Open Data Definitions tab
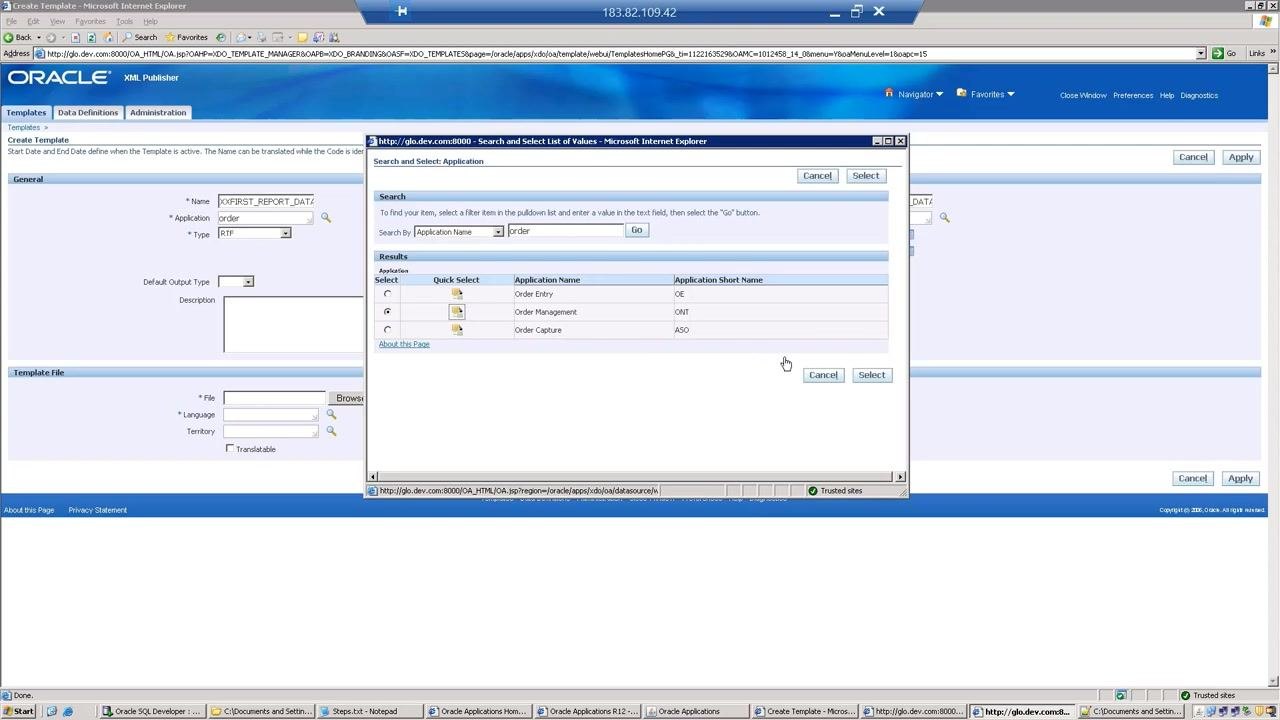This screenshot has width=1280, height=720. click(x=88, y=112)
